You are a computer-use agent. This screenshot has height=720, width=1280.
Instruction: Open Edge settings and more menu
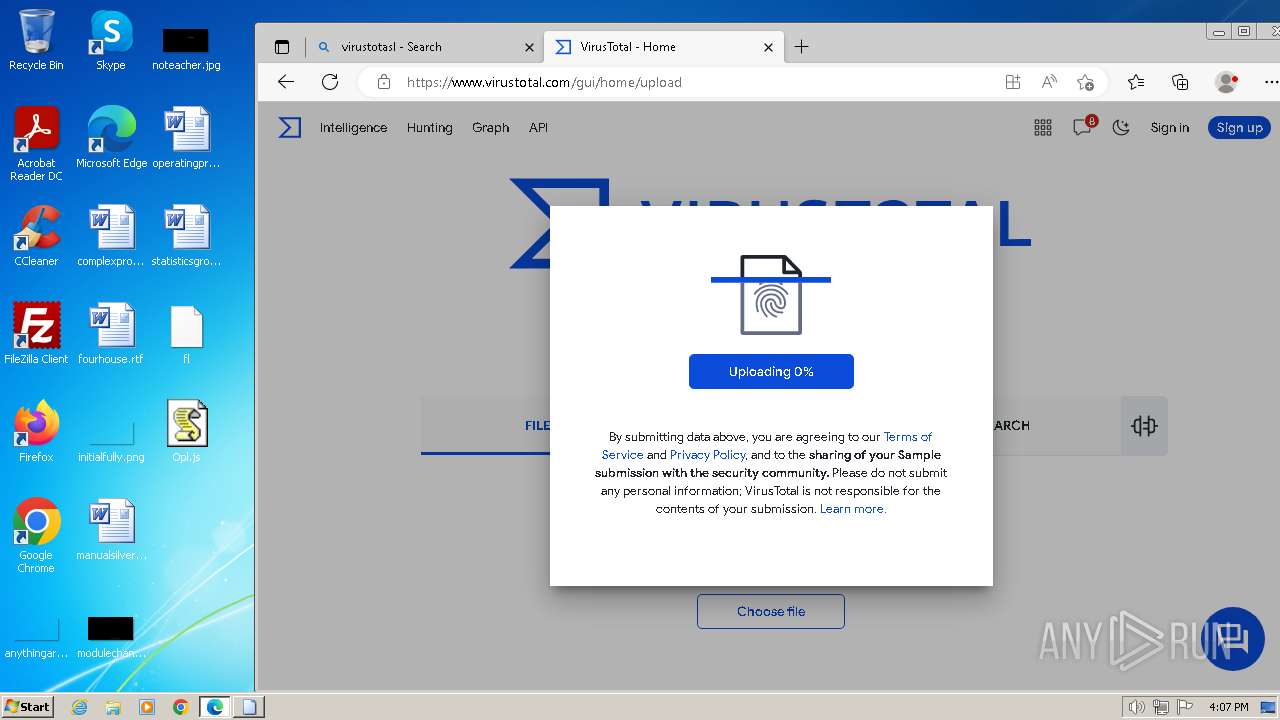pyautogui.click(x=1270, y=82)
